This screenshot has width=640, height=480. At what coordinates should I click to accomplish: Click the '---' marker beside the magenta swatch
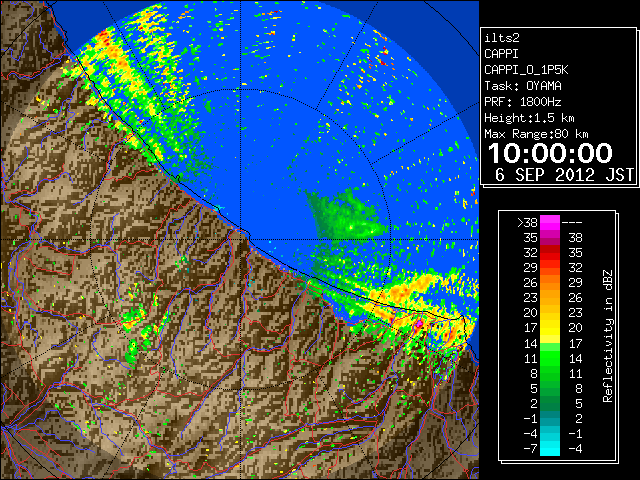pos(572,223)
